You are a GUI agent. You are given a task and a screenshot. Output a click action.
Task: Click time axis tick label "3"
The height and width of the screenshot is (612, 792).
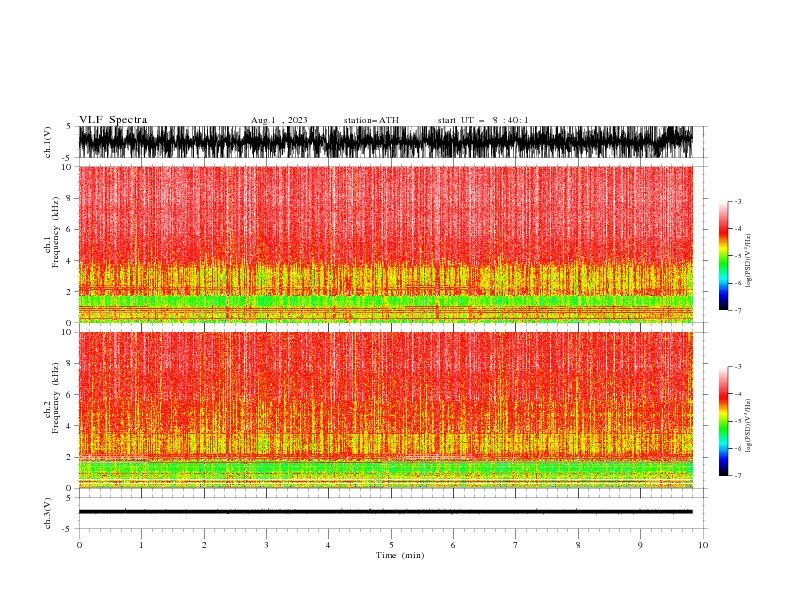(266, 545)
